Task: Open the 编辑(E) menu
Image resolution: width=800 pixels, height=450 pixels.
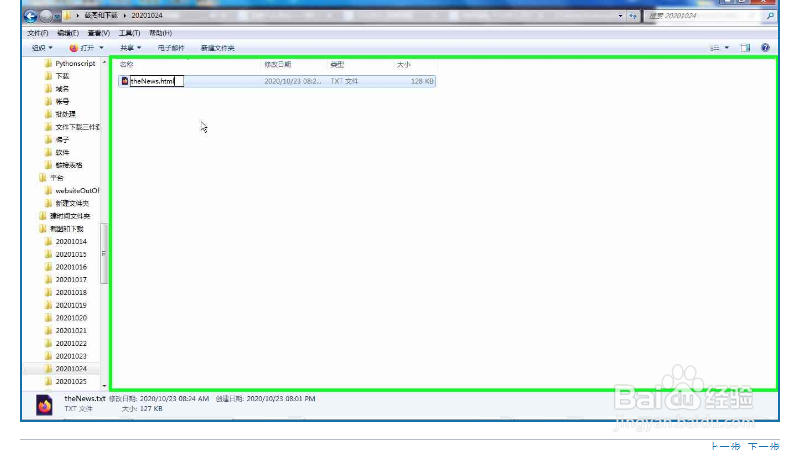Action: pos(68,33)
